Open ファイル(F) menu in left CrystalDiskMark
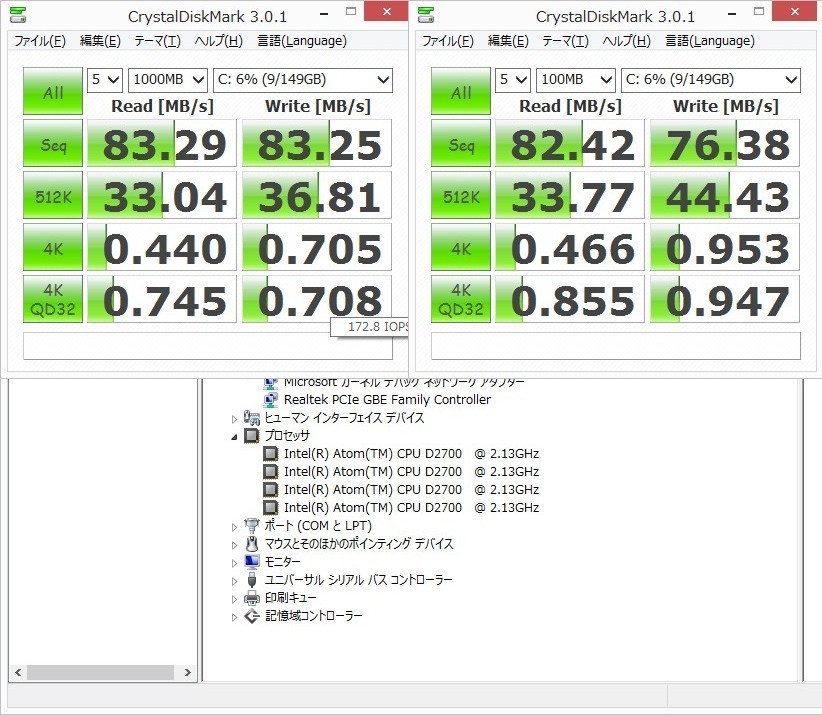The height and width of the screenshot is (715, 822). [x=40, y=41]
